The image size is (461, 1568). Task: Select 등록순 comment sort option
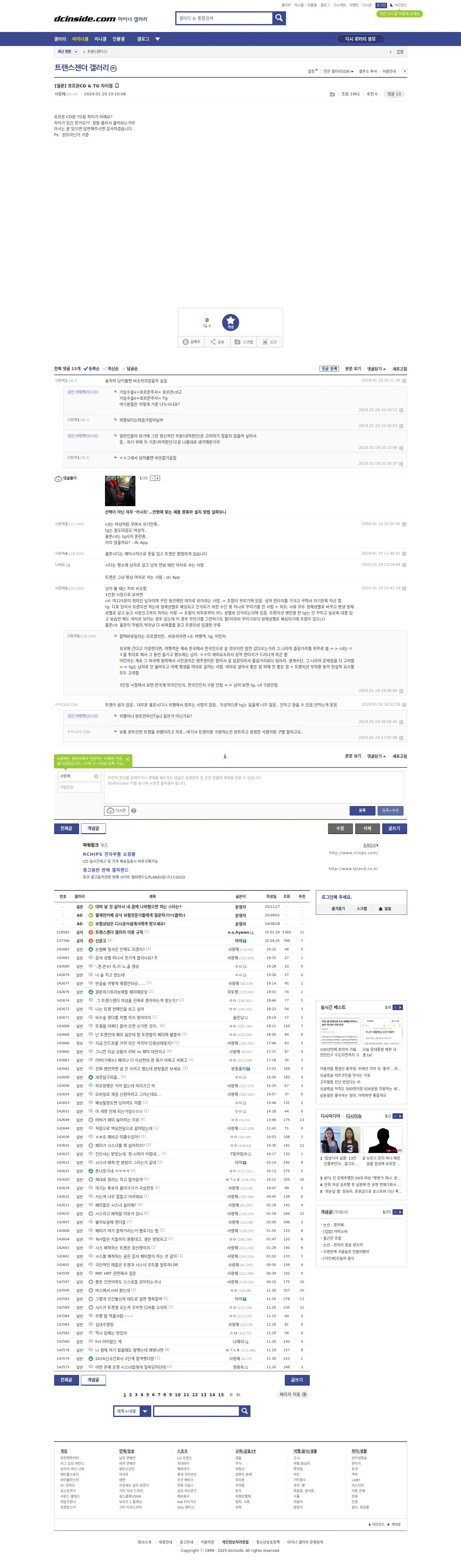(91, 369)
